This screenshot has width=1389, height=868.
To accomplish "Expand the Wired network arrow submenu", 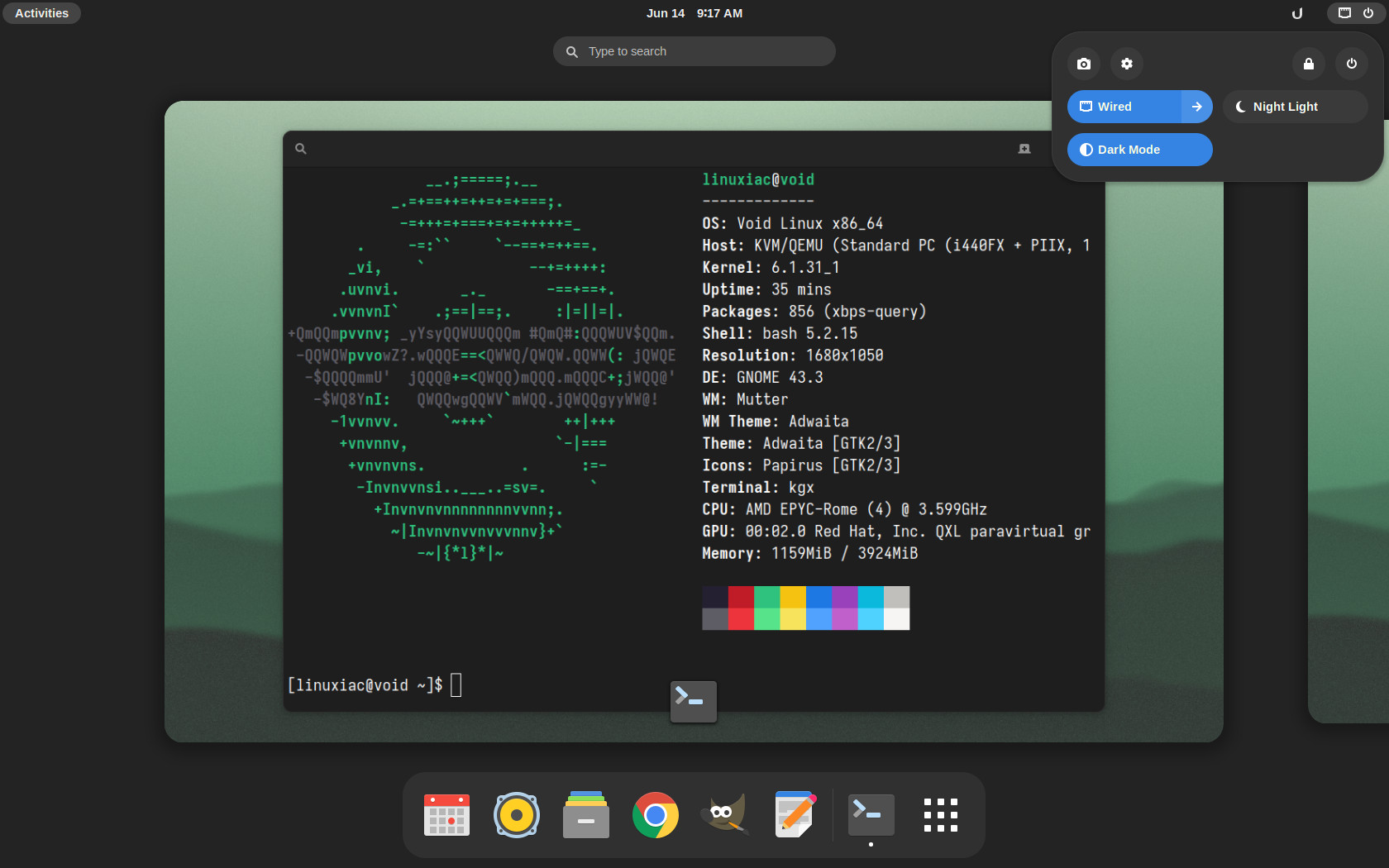I will pyautogui.click(x=1197, y=107).
